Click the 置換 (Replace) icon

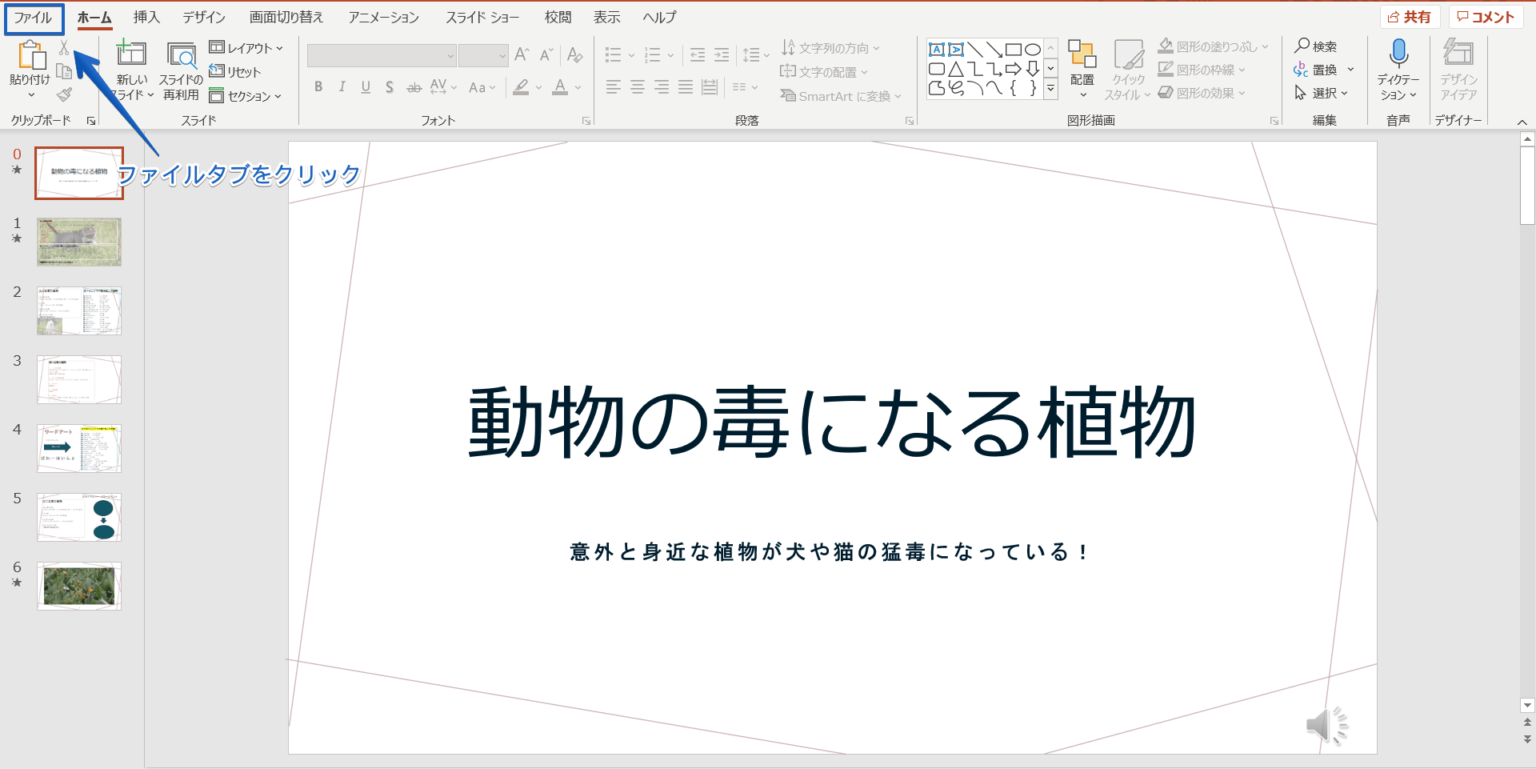pos(1322,69)
